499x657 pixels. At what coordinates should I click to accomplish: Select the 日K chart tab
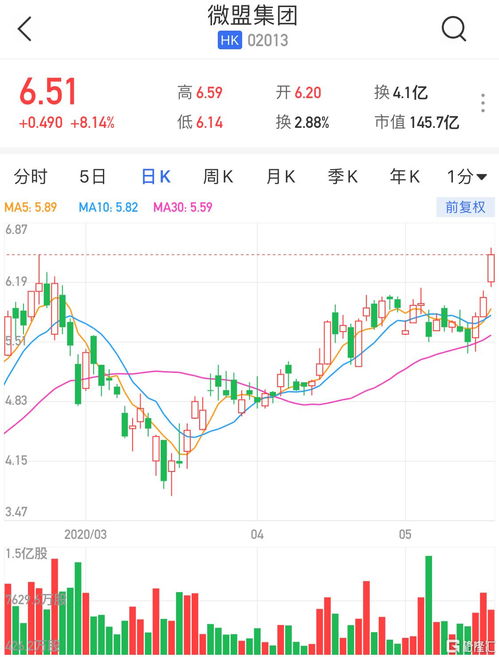156,176
